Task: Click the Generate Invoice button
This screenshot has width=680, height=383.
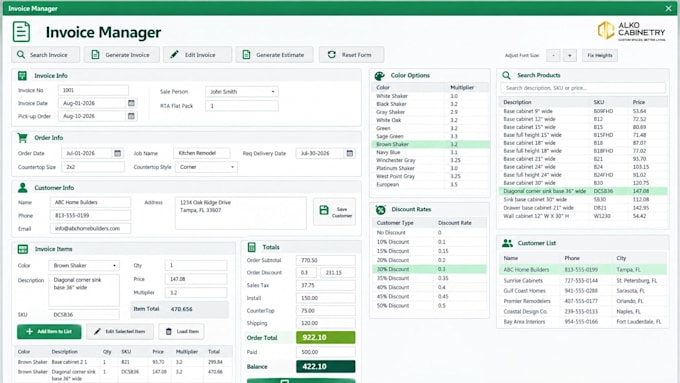Action: tap(121, 55)
